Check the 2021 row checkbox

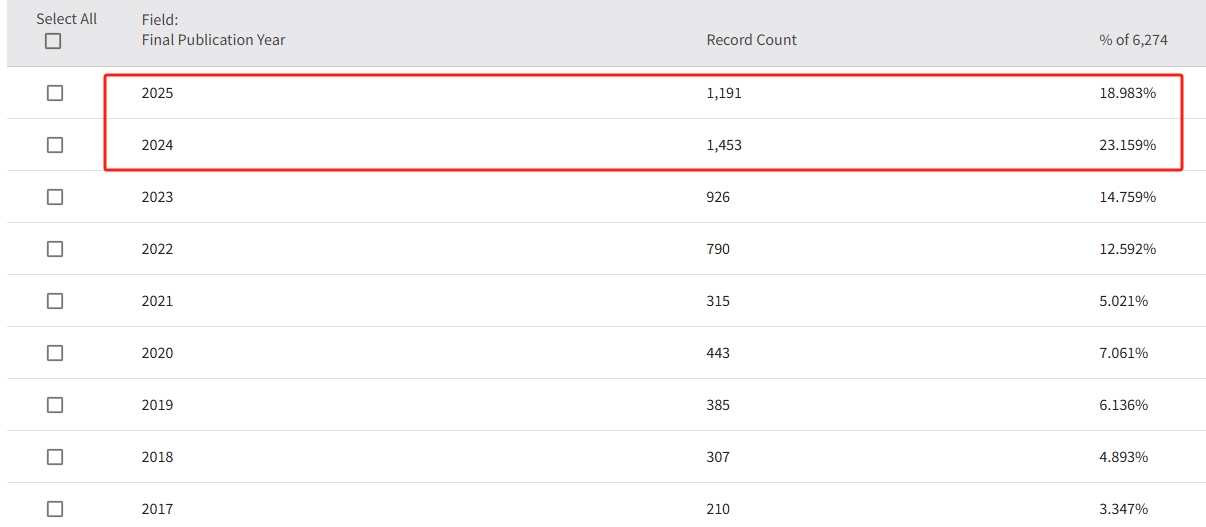tap(55, 301)
